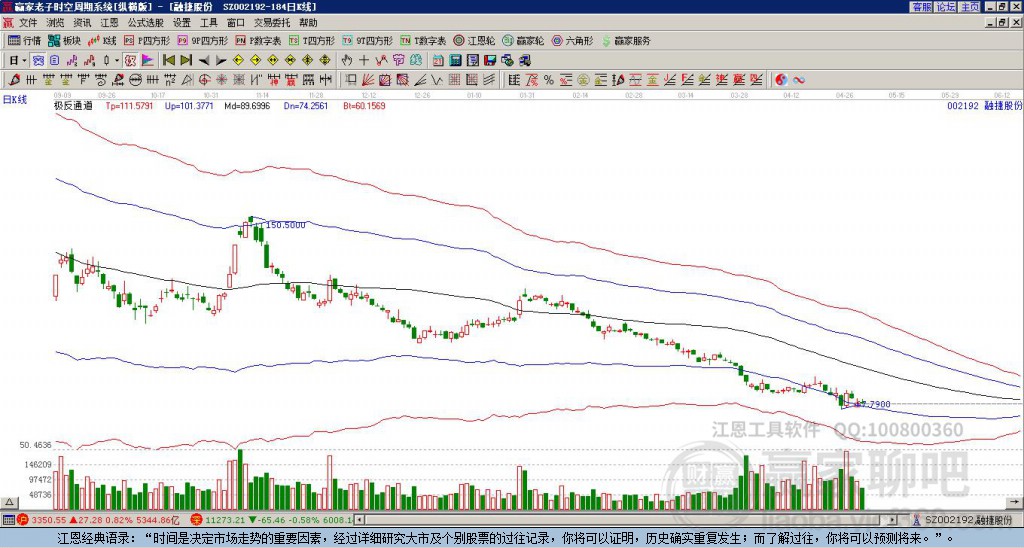This screenshot has width=1024, height=548.
Task: Go to 主页 homepage
Action: (970, 7)
